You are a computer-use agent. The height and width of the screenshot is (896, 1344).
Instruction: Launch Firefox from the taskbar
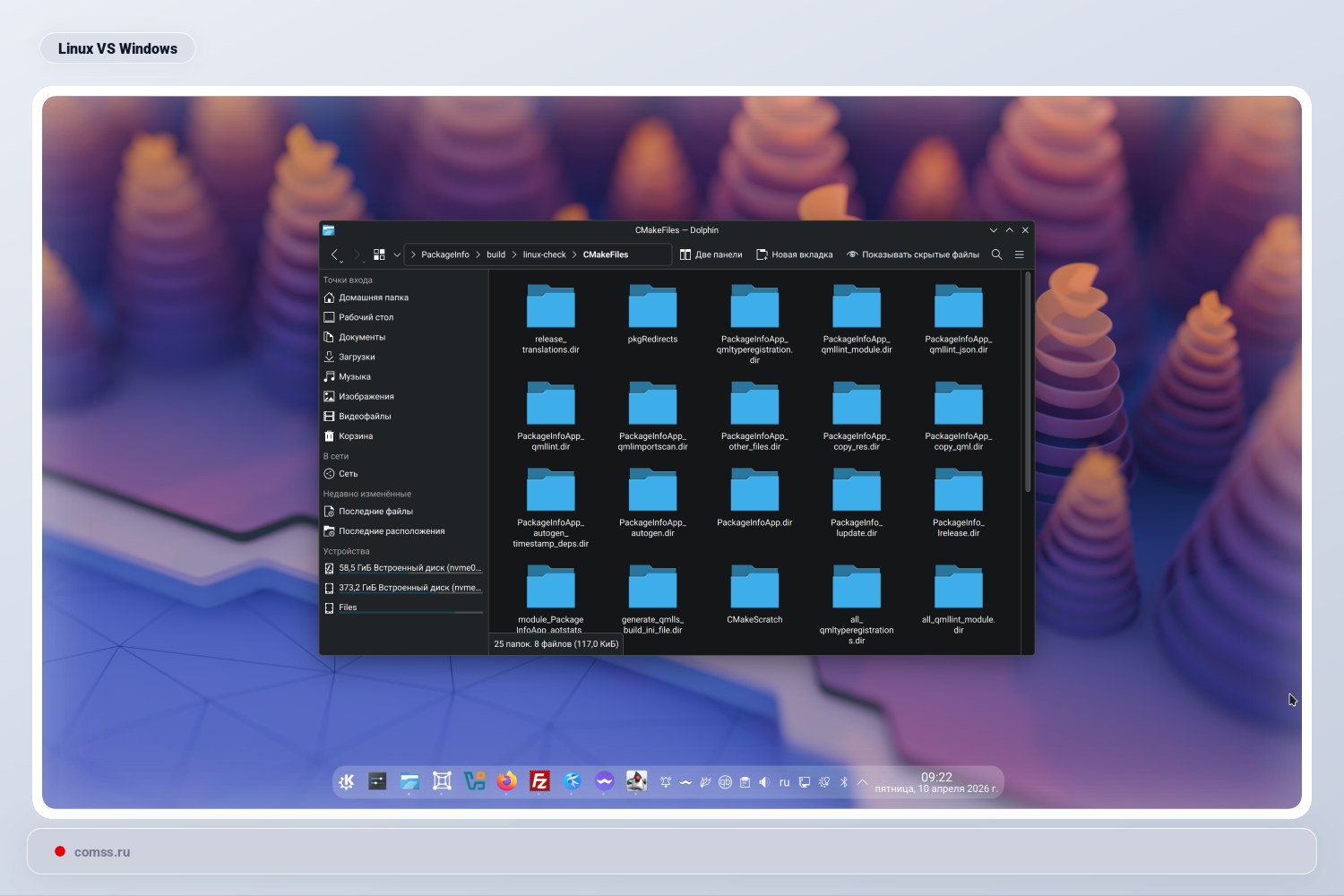[x=506, y=781]
